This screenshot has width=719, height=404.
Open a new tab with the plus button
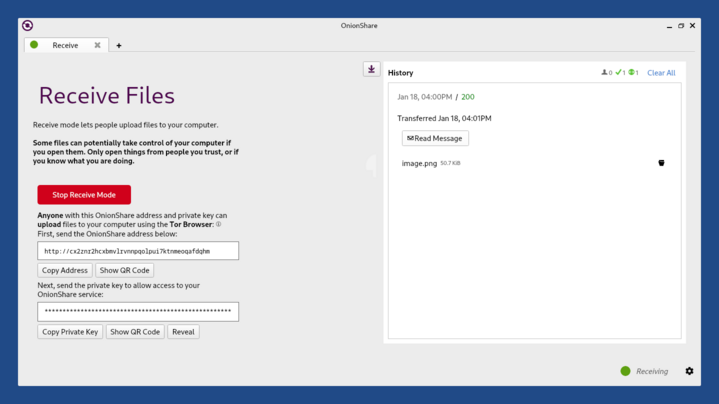[x=119, y=45]
